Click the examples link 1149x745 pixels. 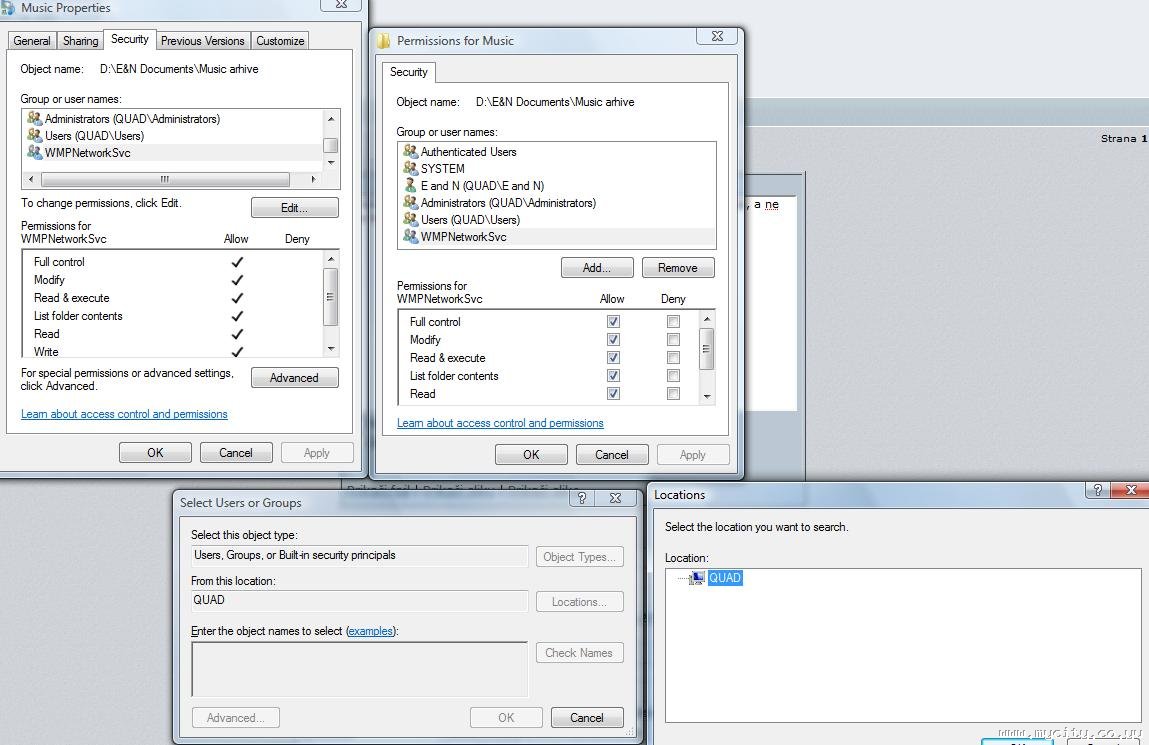tap(371, 631)
